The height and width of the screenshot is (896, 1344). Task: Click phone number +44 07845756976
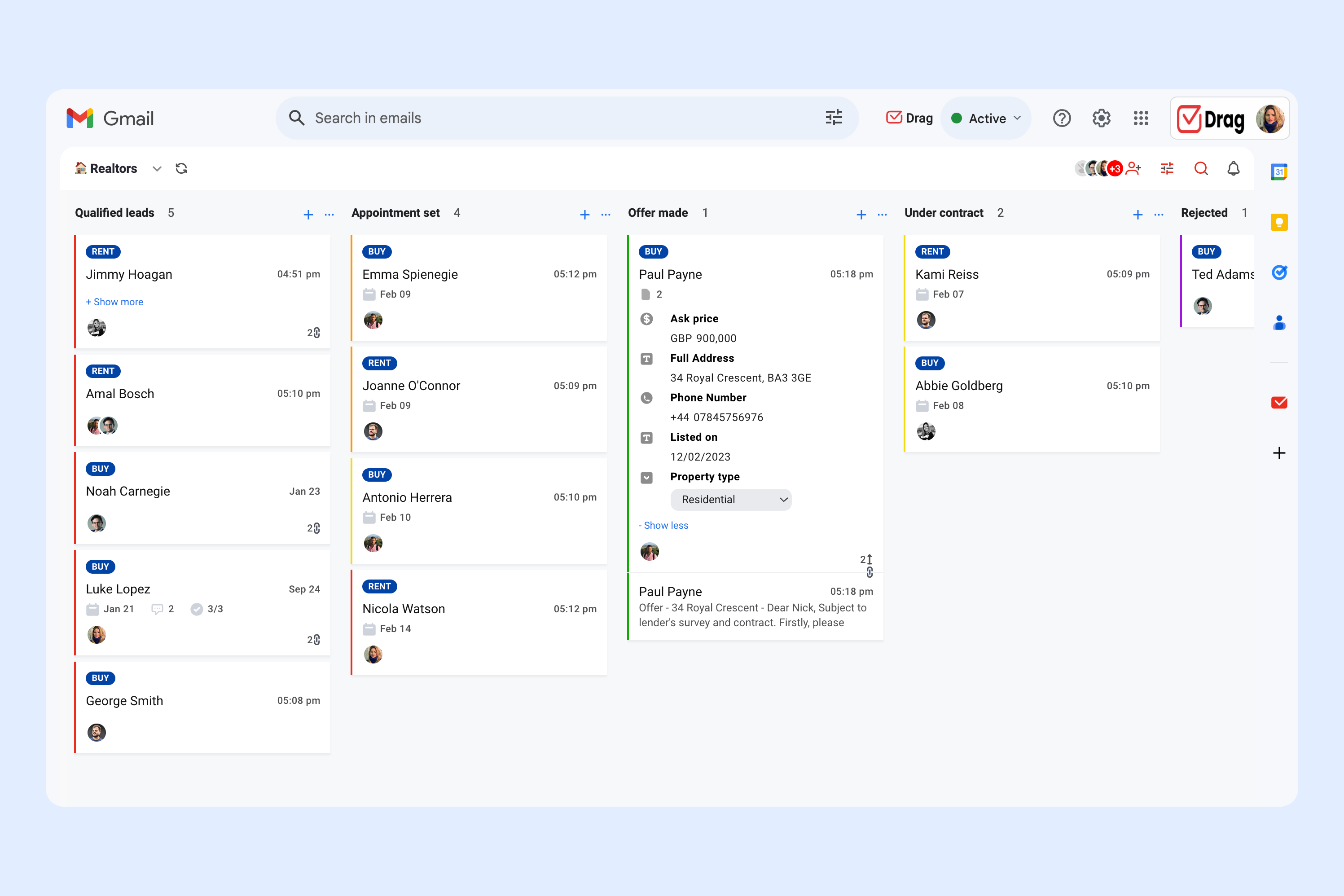(716, 417)
